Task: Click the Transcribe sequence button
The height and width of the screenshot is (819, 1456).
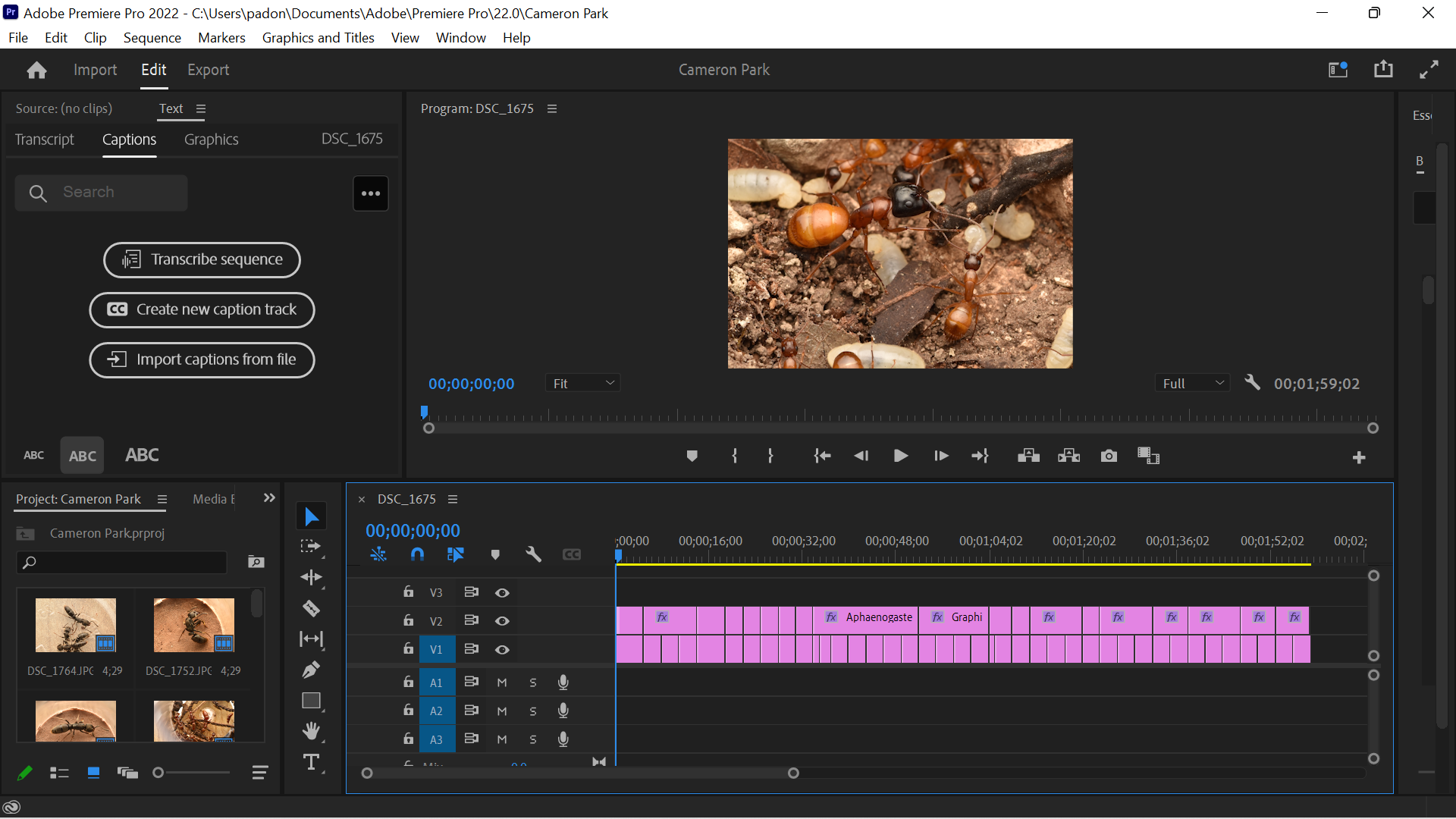Action: click(202, 259)
